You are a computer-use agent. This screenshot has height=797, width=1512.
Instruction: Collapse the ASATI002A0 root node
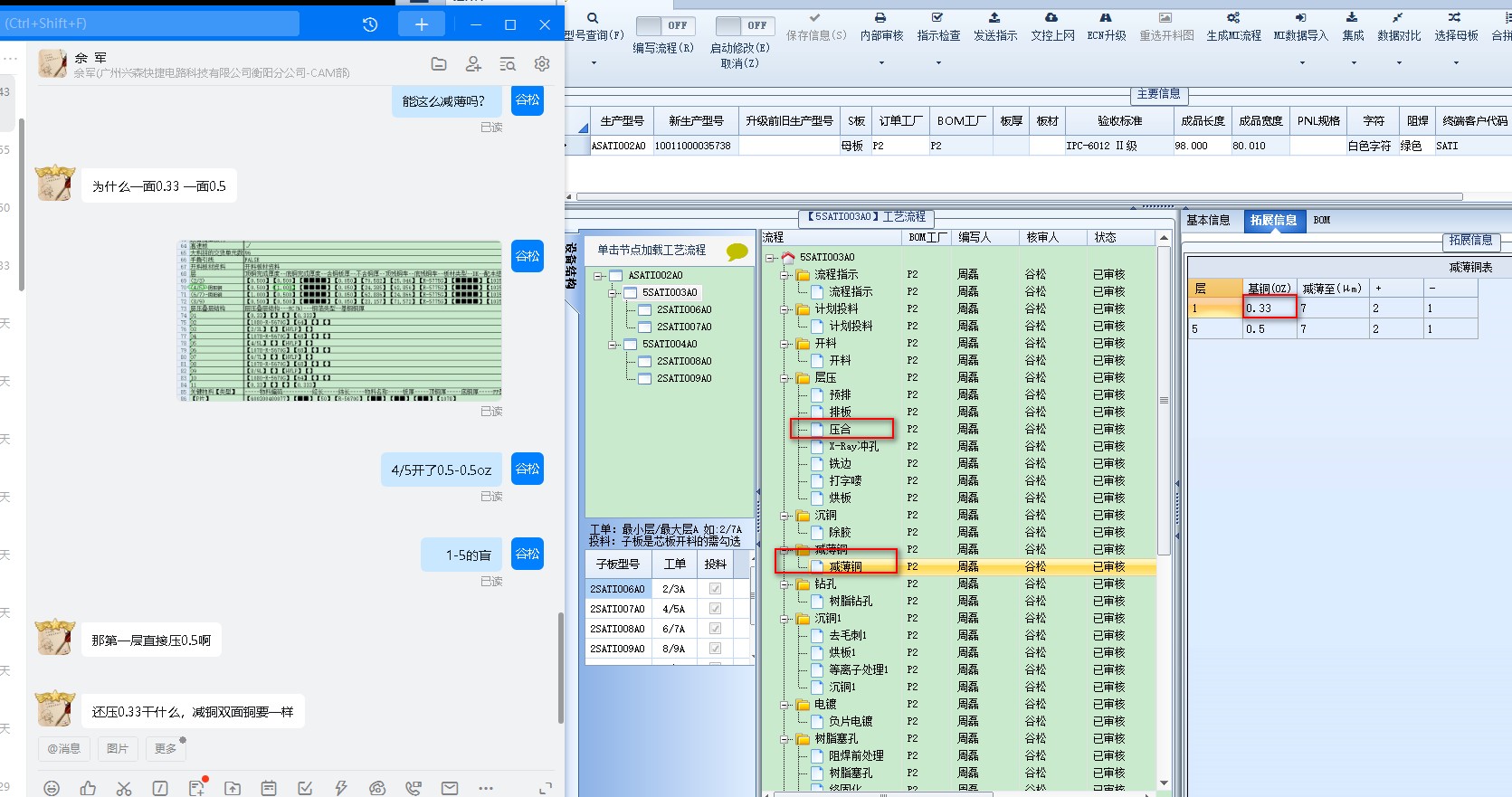(599, 276)
